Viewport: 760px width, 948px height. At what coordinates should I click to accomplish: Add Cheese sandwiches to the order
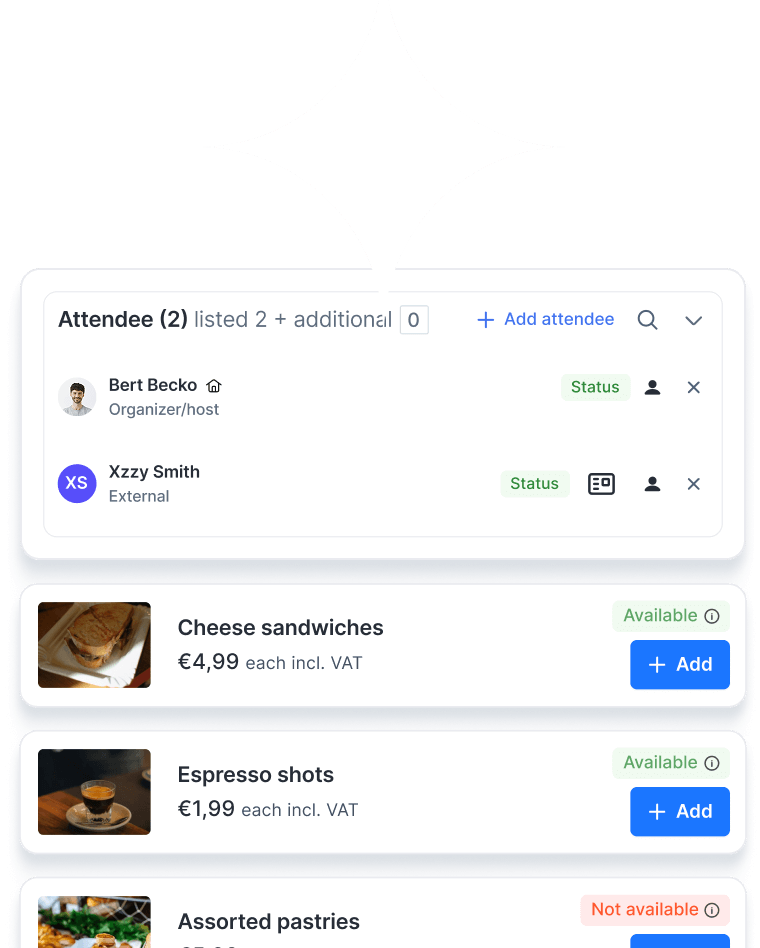(x=680, y=664)
